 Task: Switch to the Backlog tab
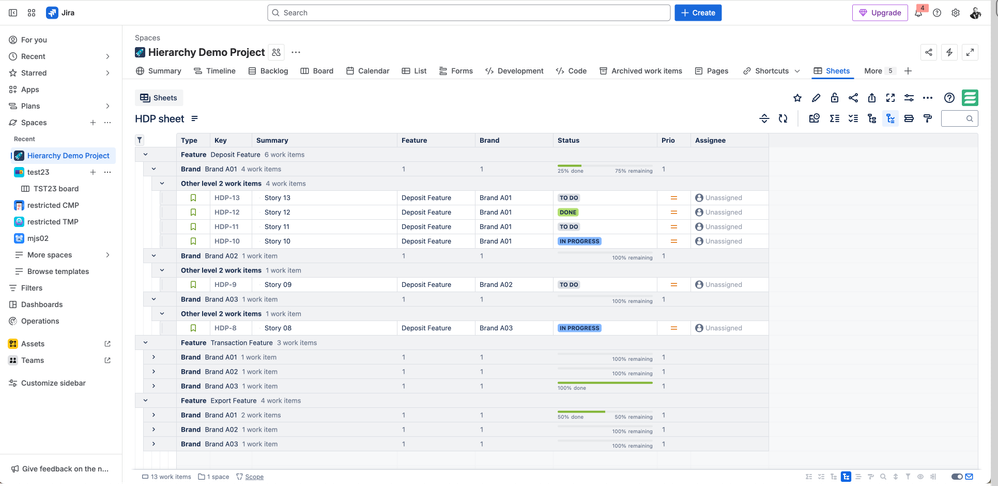pos(267,71)
